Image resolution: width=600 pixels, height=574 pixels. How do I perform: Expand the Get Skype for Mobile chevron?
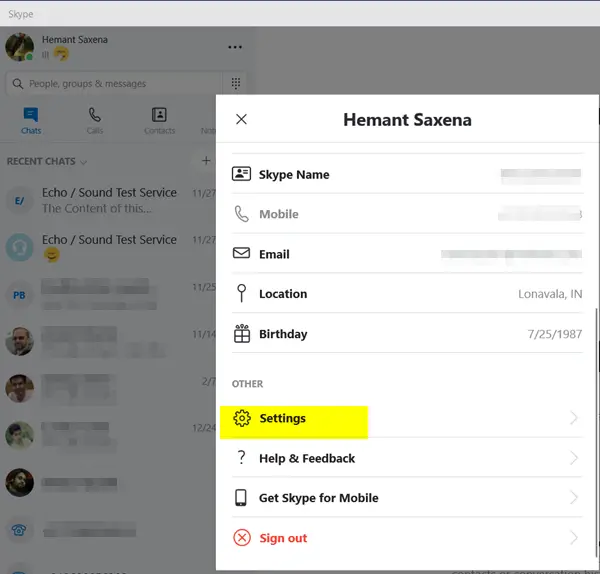[574, 497]
